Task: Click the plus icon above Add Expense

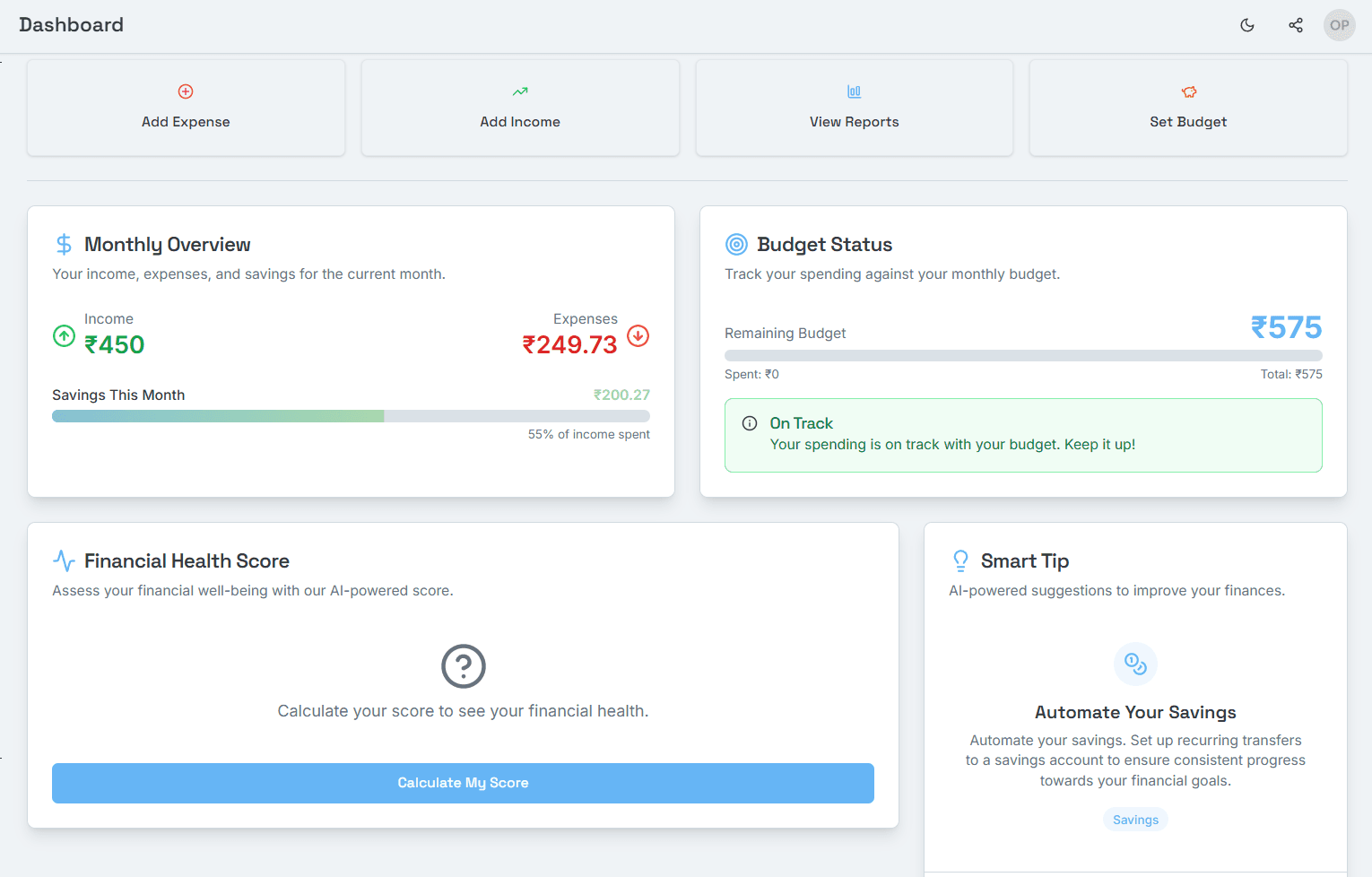Action: pyautogui.click(x=186, y=91)
